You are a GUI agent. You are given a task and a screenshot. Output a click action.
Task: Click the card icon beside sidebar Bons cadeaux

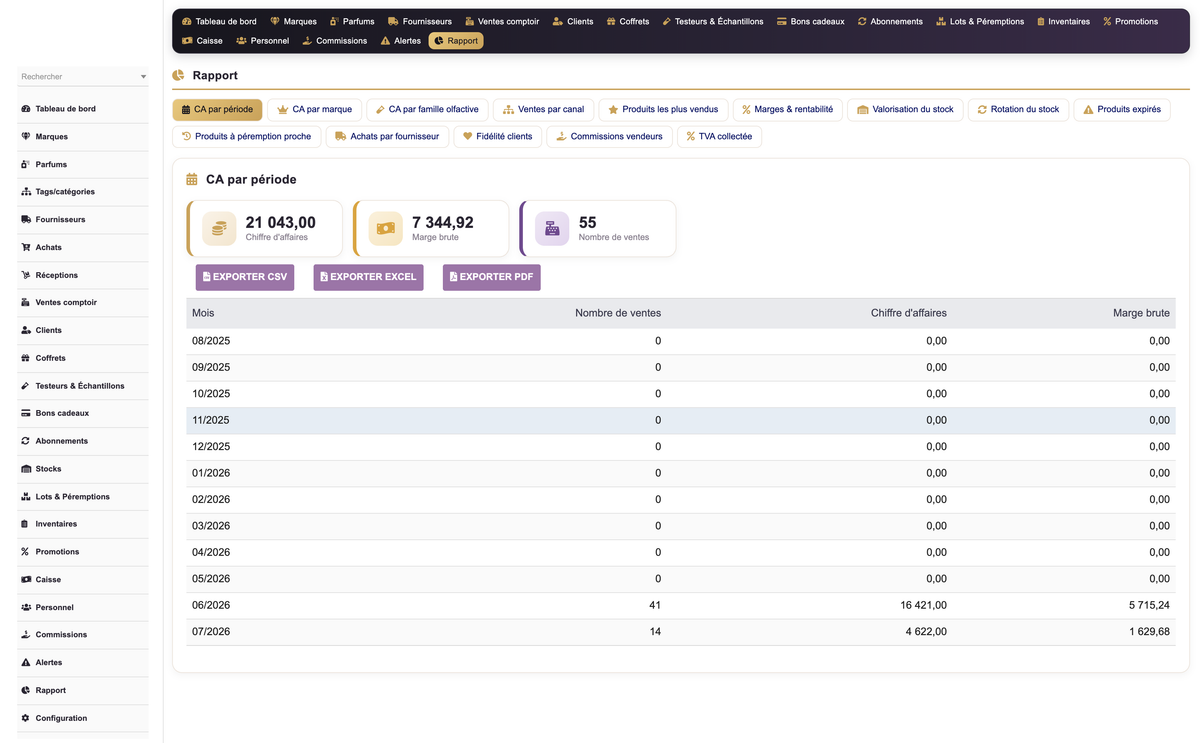(x=25, y=413)
